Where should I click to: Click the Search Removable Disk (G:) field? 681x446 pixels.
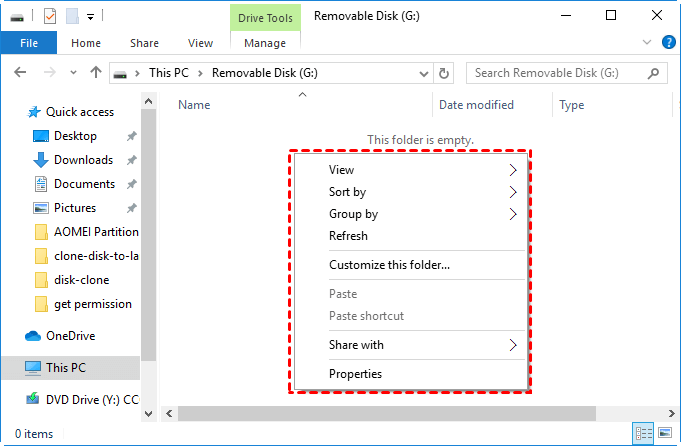555,73
